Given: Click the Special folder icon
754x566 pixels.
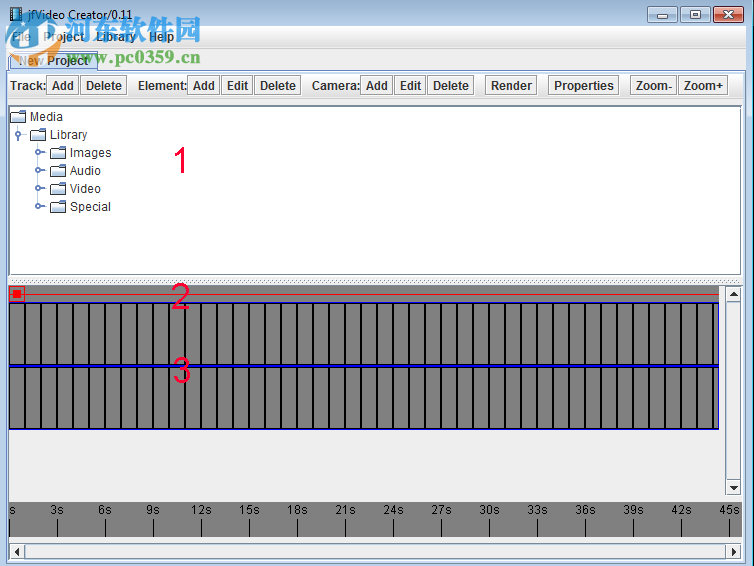Looking at the screenshot, I should [x=58, y=207].
